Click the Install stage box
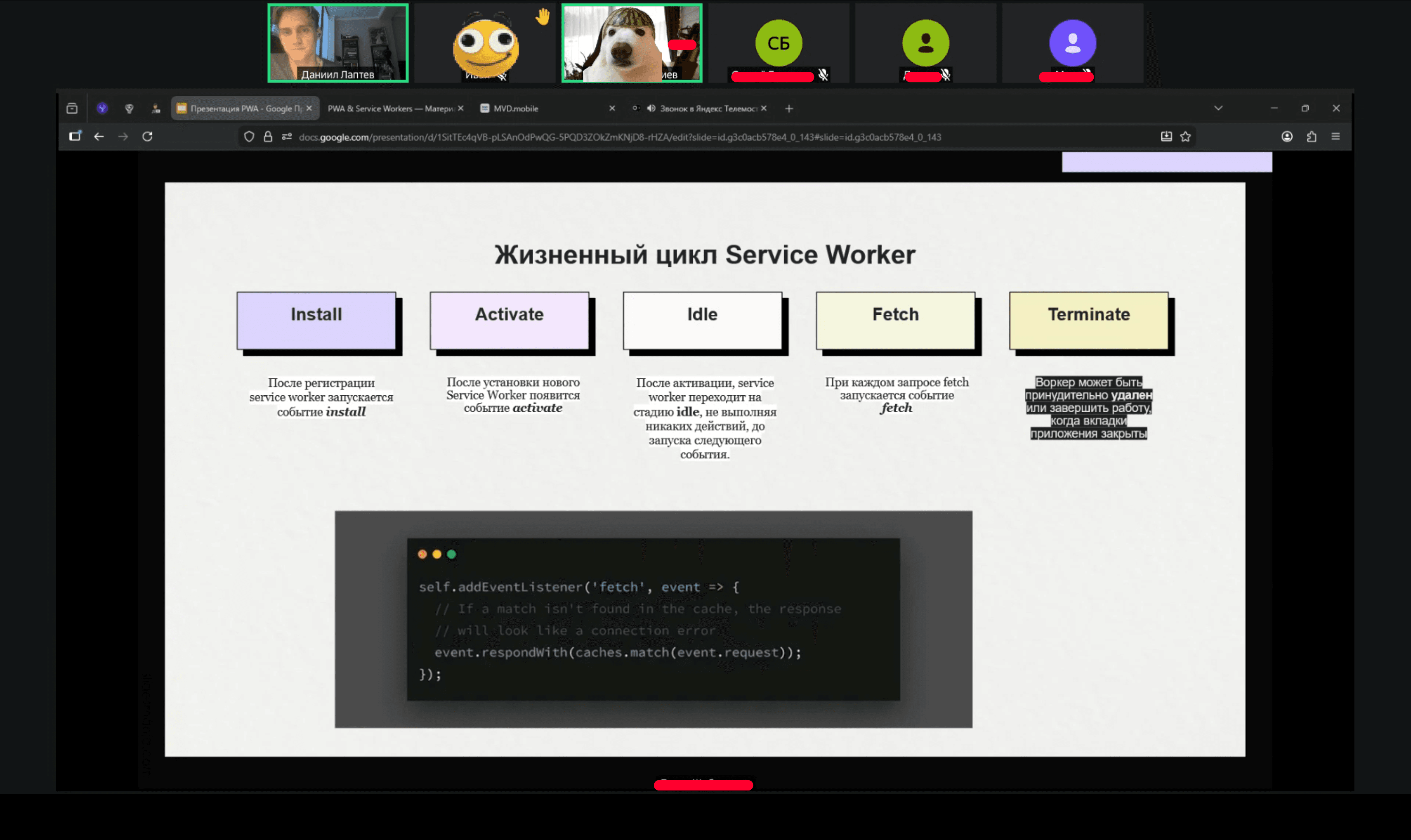 [316, 321]
